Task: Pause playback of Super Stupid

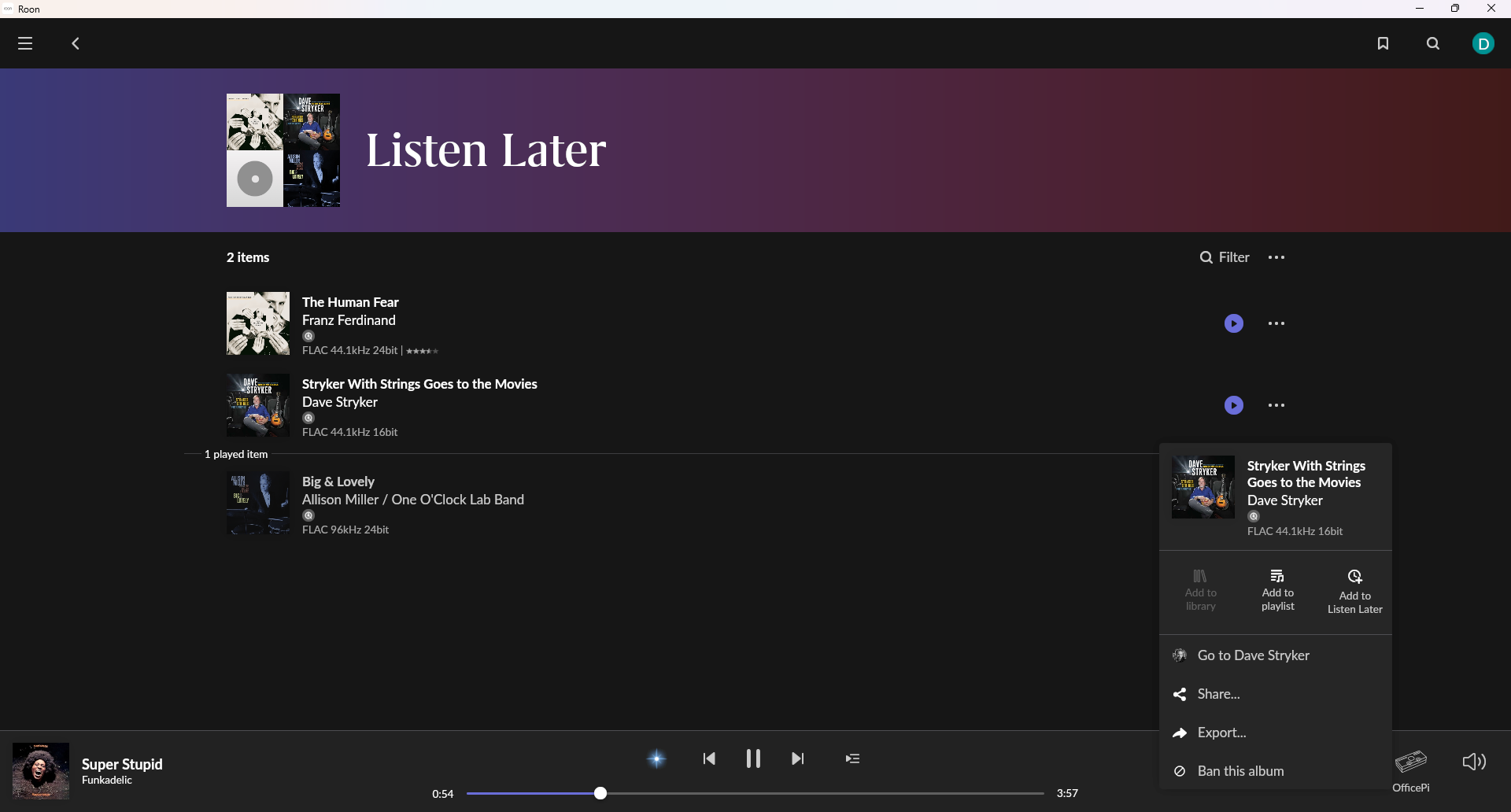Action: [753, 758]
